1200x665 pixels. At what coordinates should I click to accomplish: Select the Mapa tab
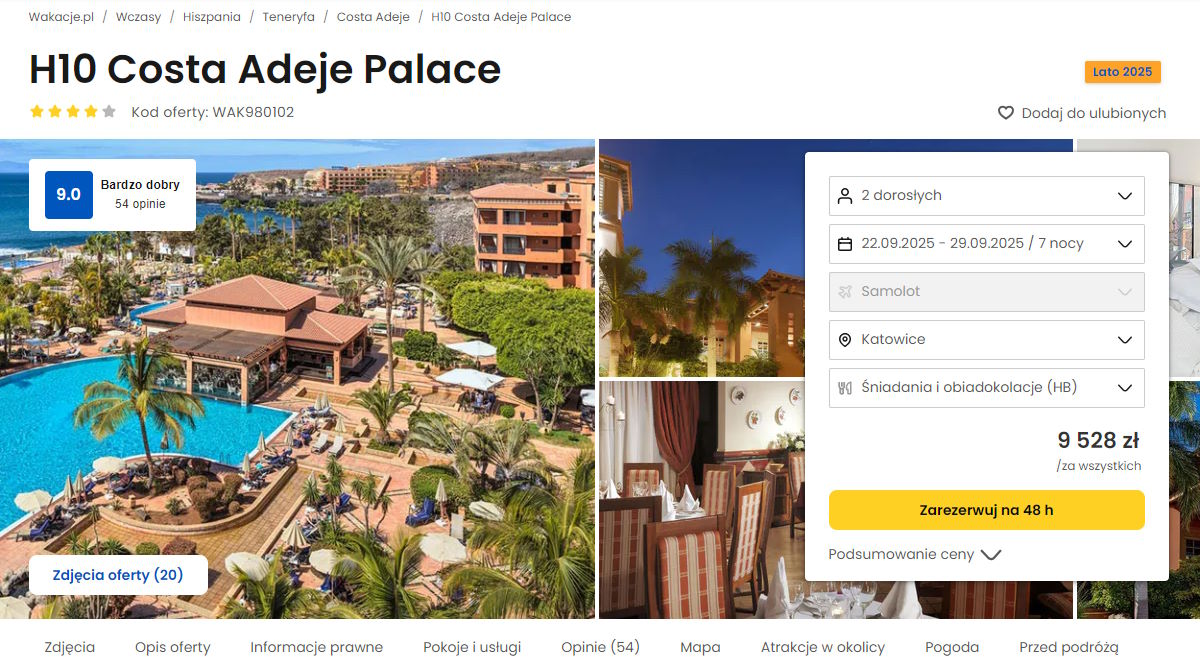(x=700, y=647)
